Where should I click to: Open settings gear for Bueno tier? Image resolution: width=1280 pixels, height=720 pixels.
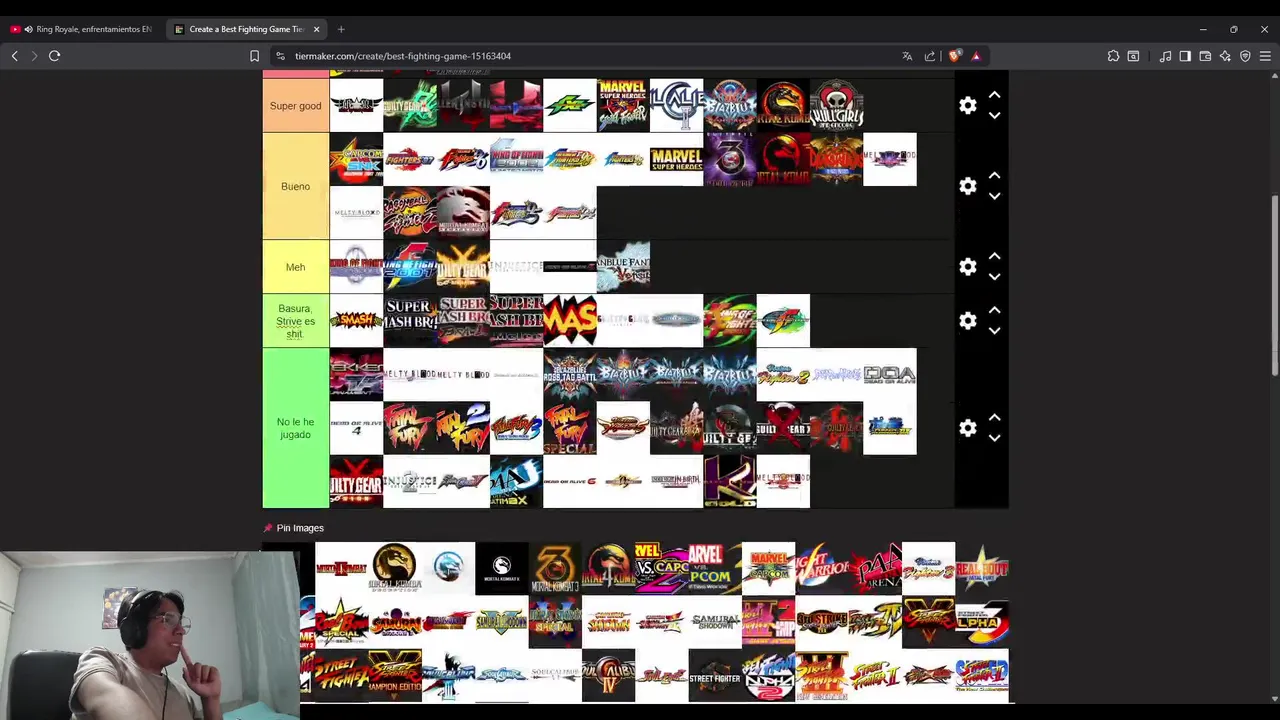coord(967,186)
